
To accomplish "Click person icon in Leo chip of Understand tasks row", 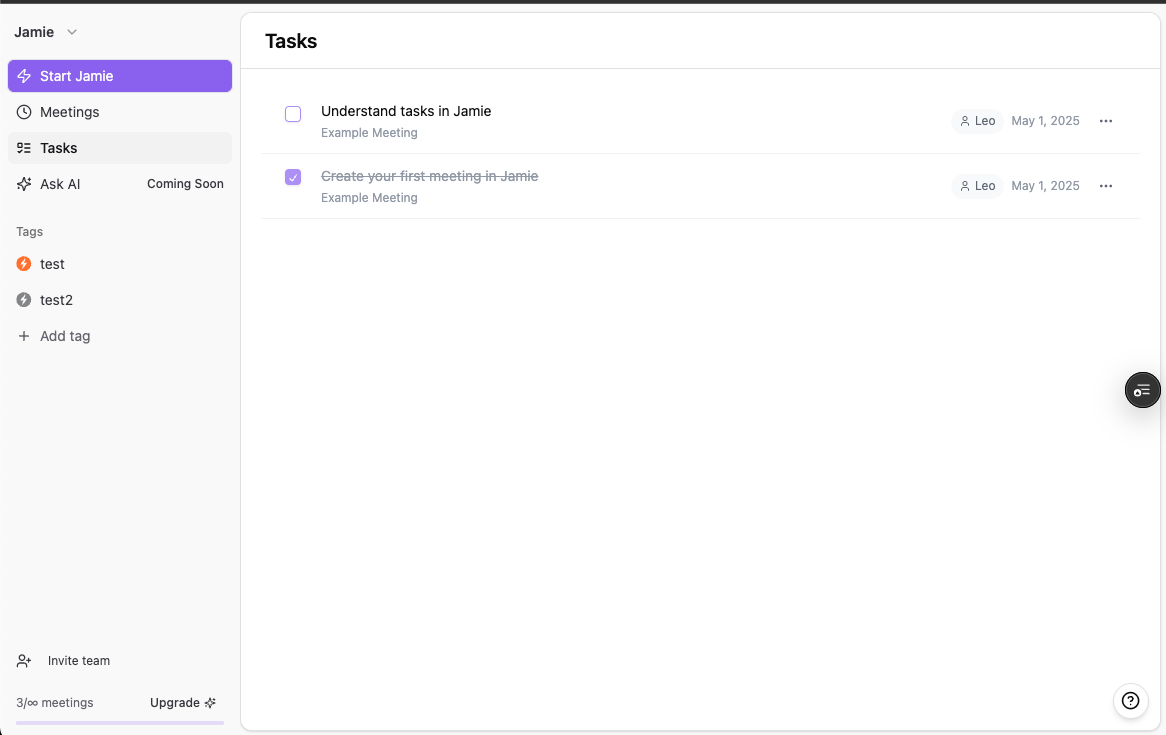I will [x=964, y=121].
